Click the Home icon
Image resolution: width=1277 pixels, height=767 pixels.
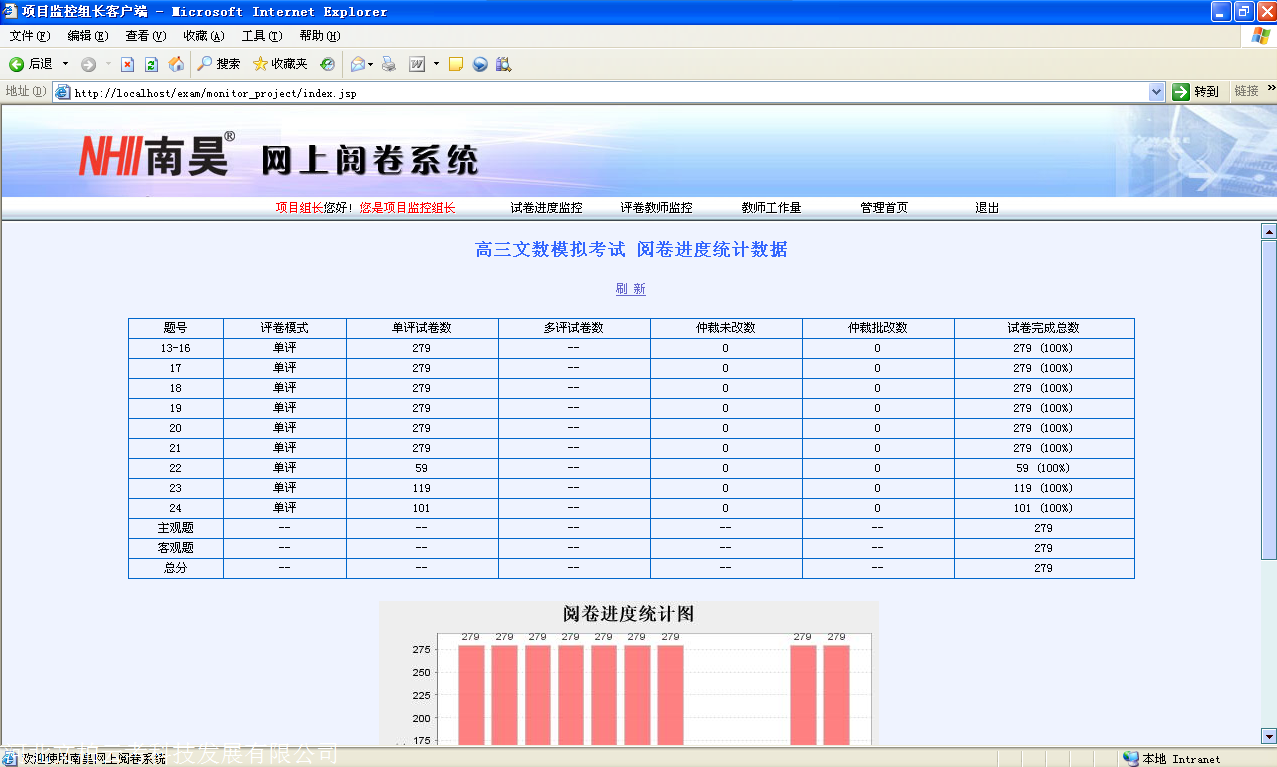coord(176,63)
